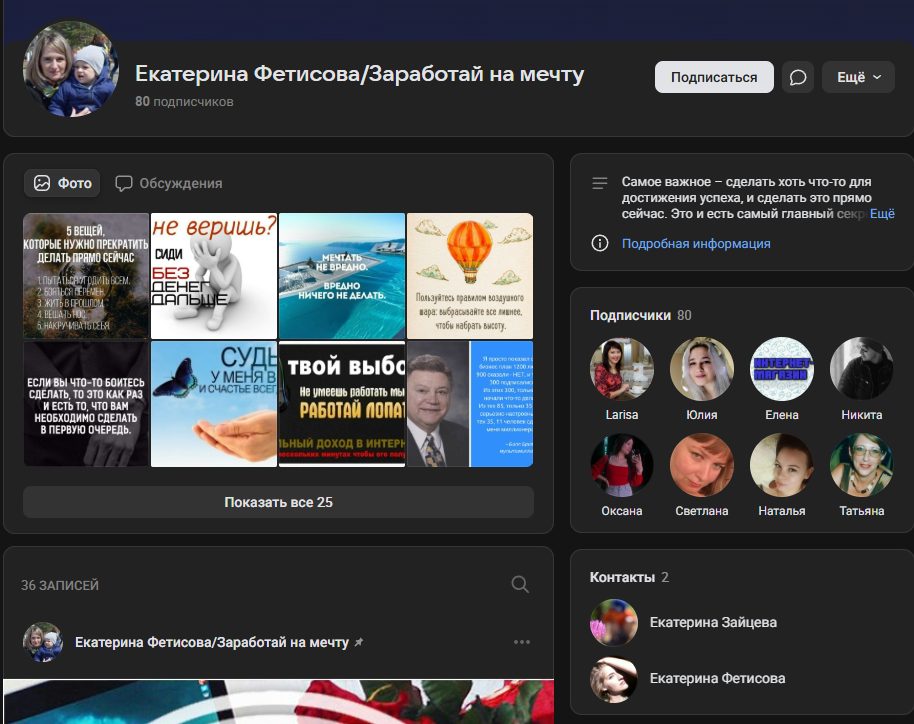Image resolution: width=914 pixels, height=724 pixels.
Task: Open subscriber Larisa's profile picture
Action: click(620, 368)
